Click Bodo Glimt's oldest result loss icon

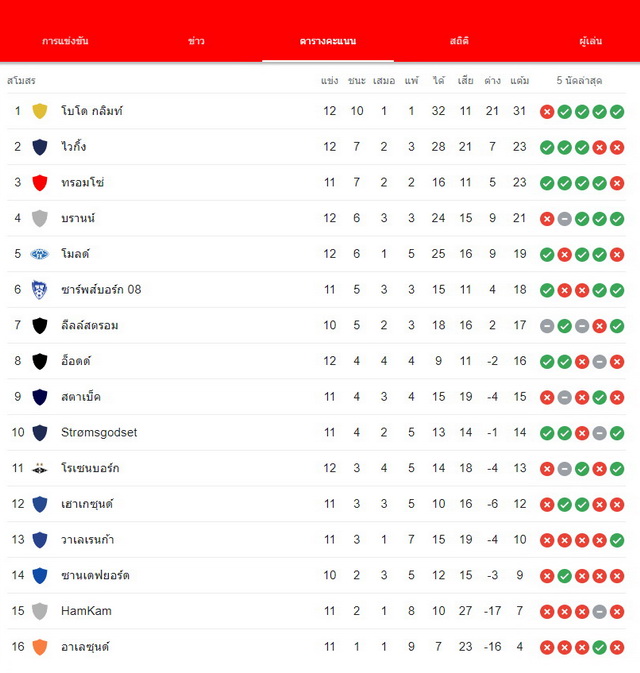tap(547, 112)
